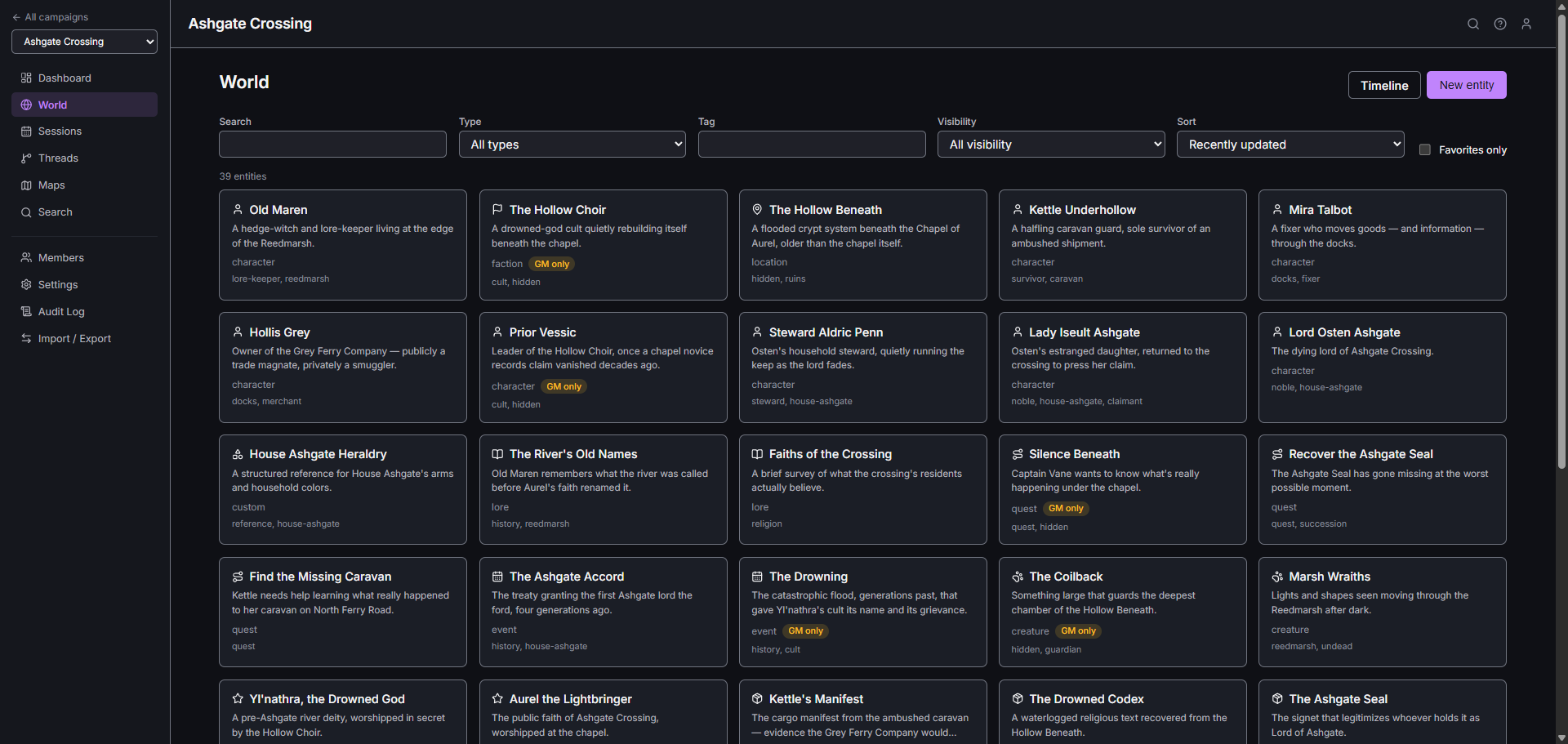Click the Maps icon in sidebar

coord(26,185)
